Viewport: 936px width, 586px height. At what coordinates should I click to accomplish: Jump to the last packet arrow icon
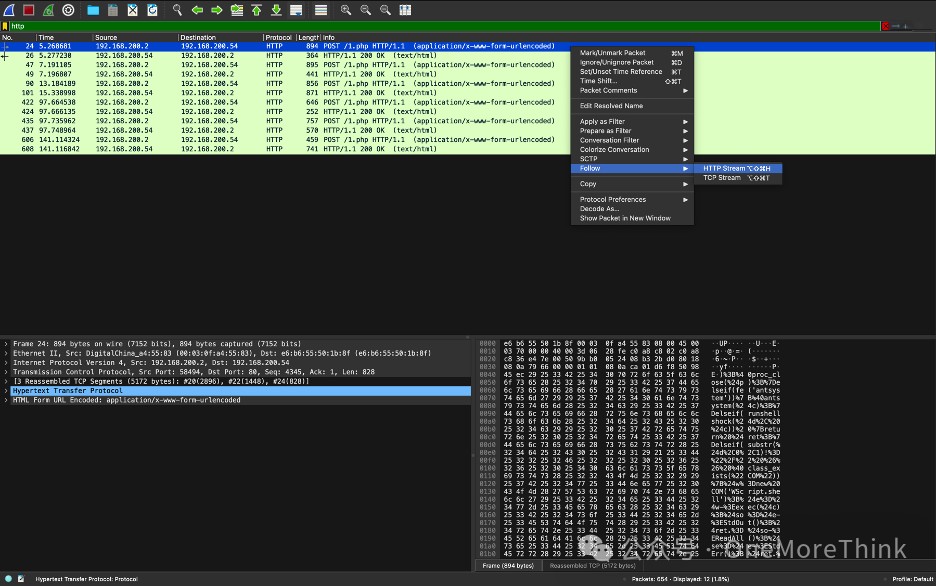pos(276,10)
